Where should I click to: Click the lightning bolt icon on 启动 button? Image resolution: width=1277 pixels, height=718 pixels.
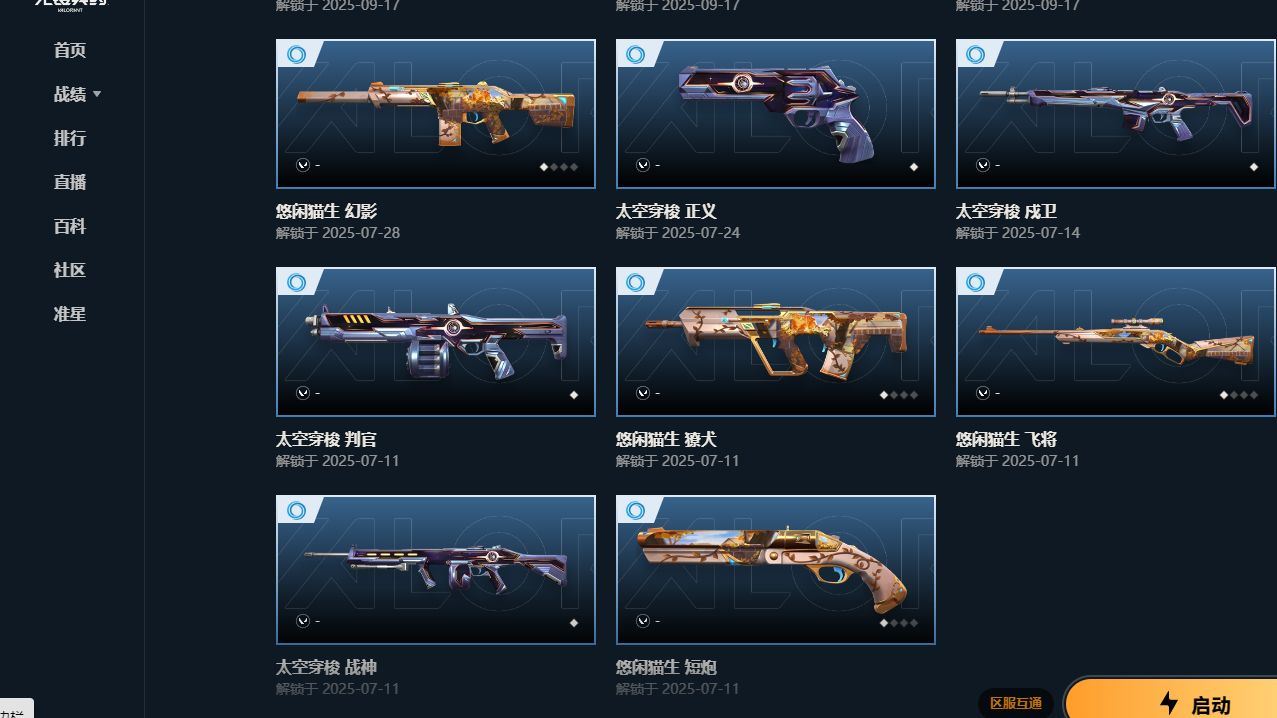(x=1169, y=704)
